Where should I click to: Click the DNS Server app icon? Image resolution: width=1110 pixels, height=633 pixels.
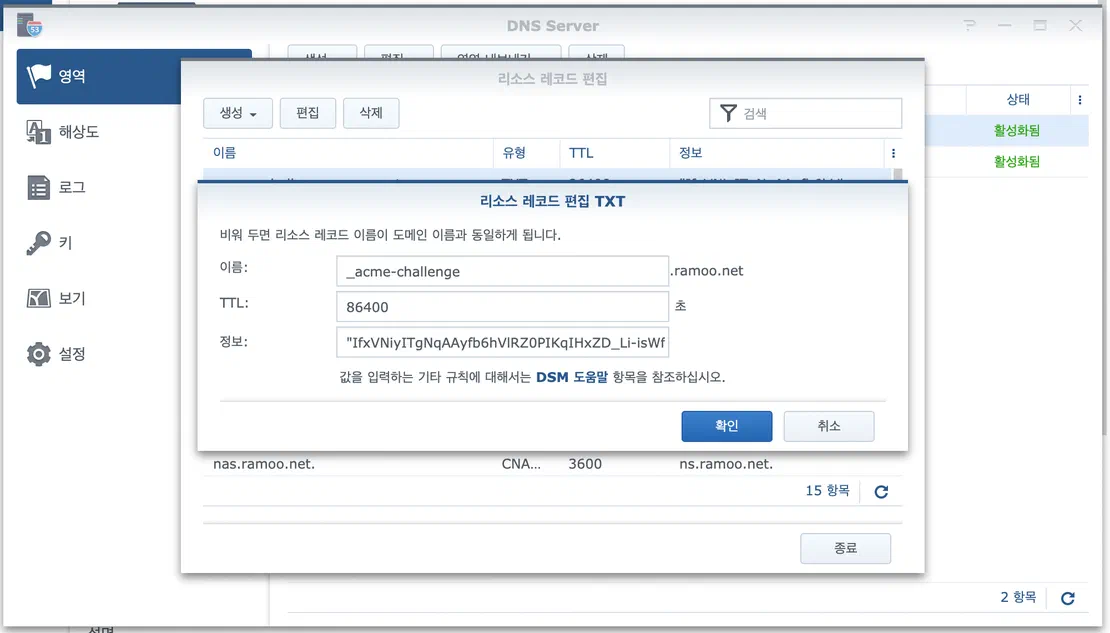pos(30,25)
